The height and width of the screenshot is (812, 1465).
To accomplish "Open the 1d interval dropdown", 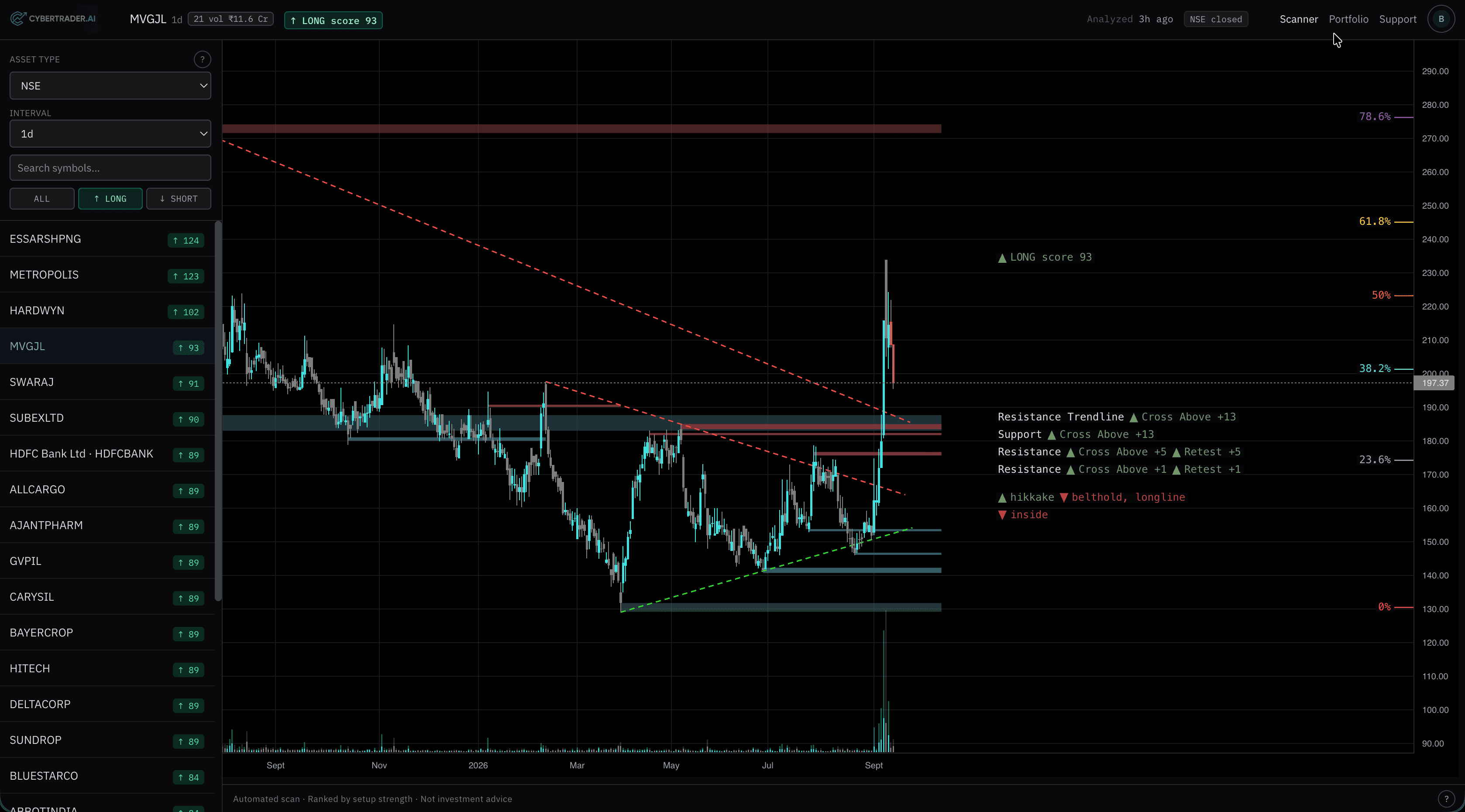I will (x=110, y=134).
